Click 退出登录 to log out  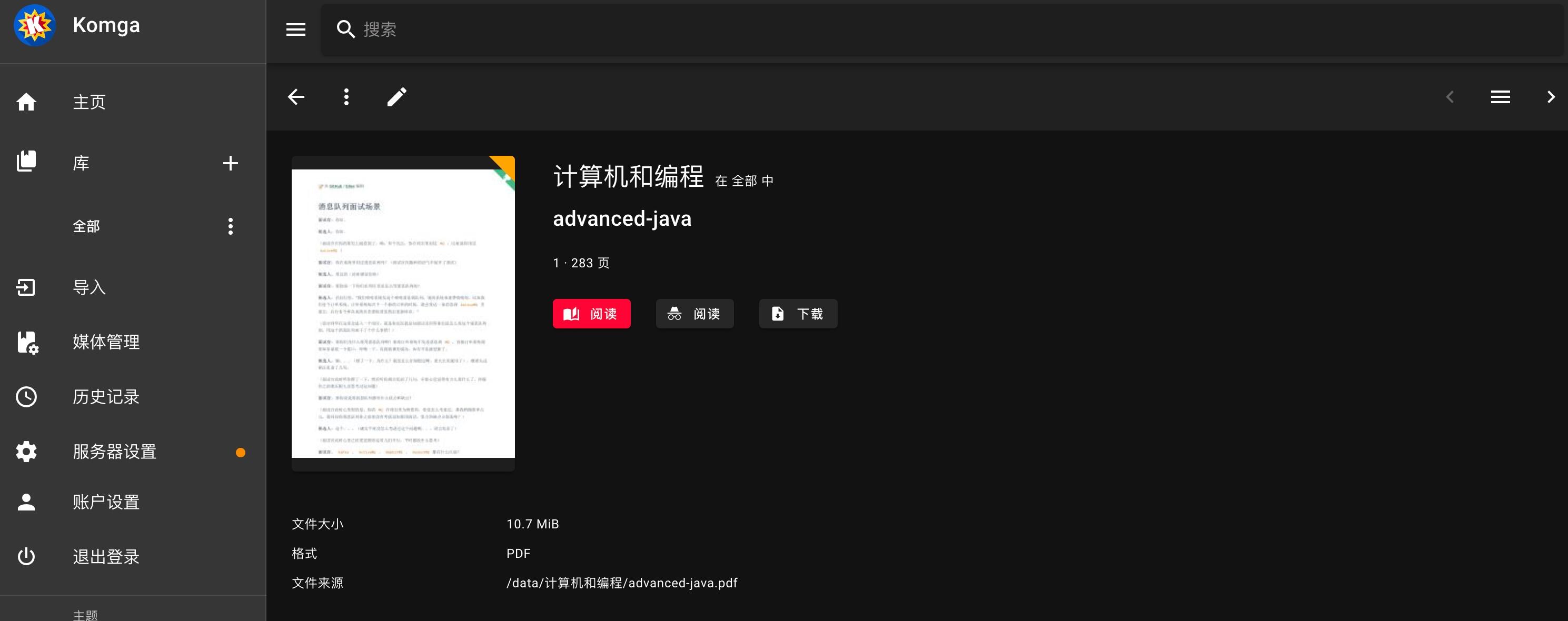click(106, 556)
